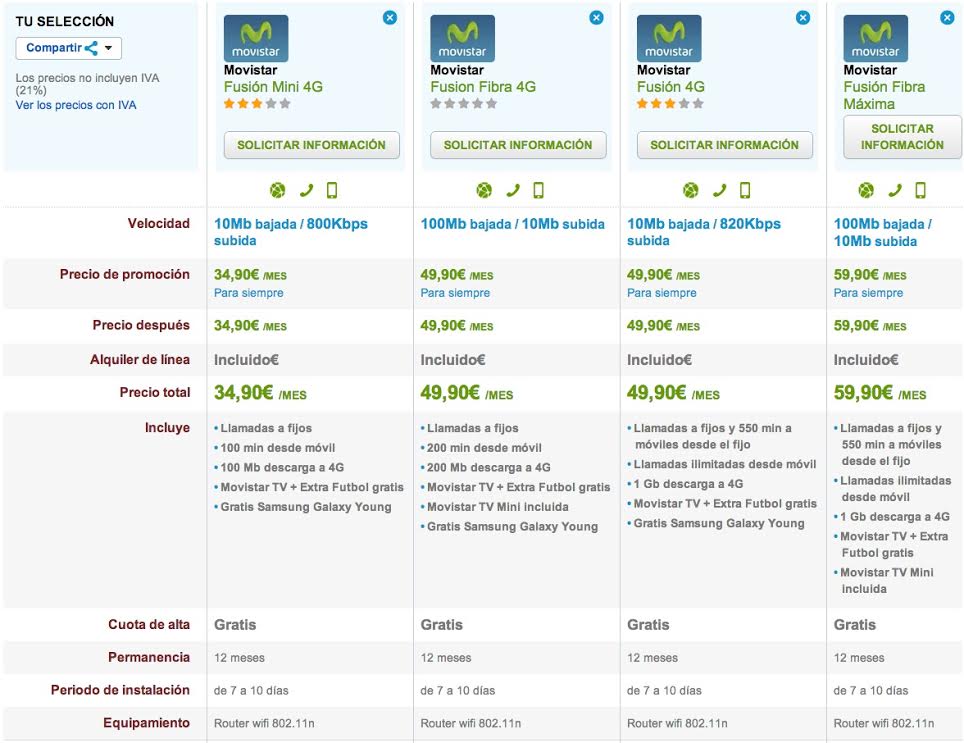
Task: Click internet globe icon under Fusión 4G
Action: 691,191
